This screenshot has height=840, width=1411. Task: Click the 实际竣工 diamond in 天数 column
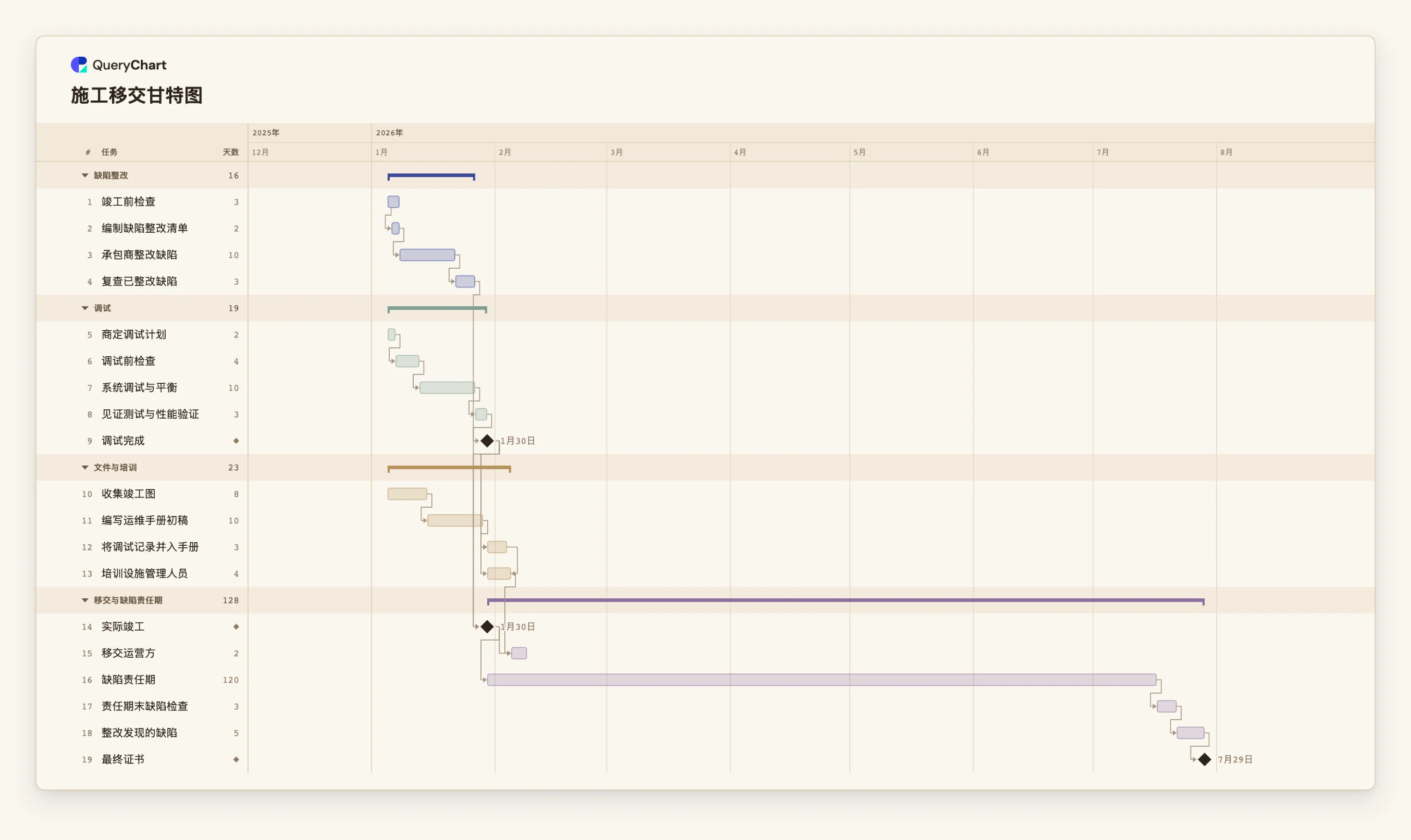(x=236, y=626)
